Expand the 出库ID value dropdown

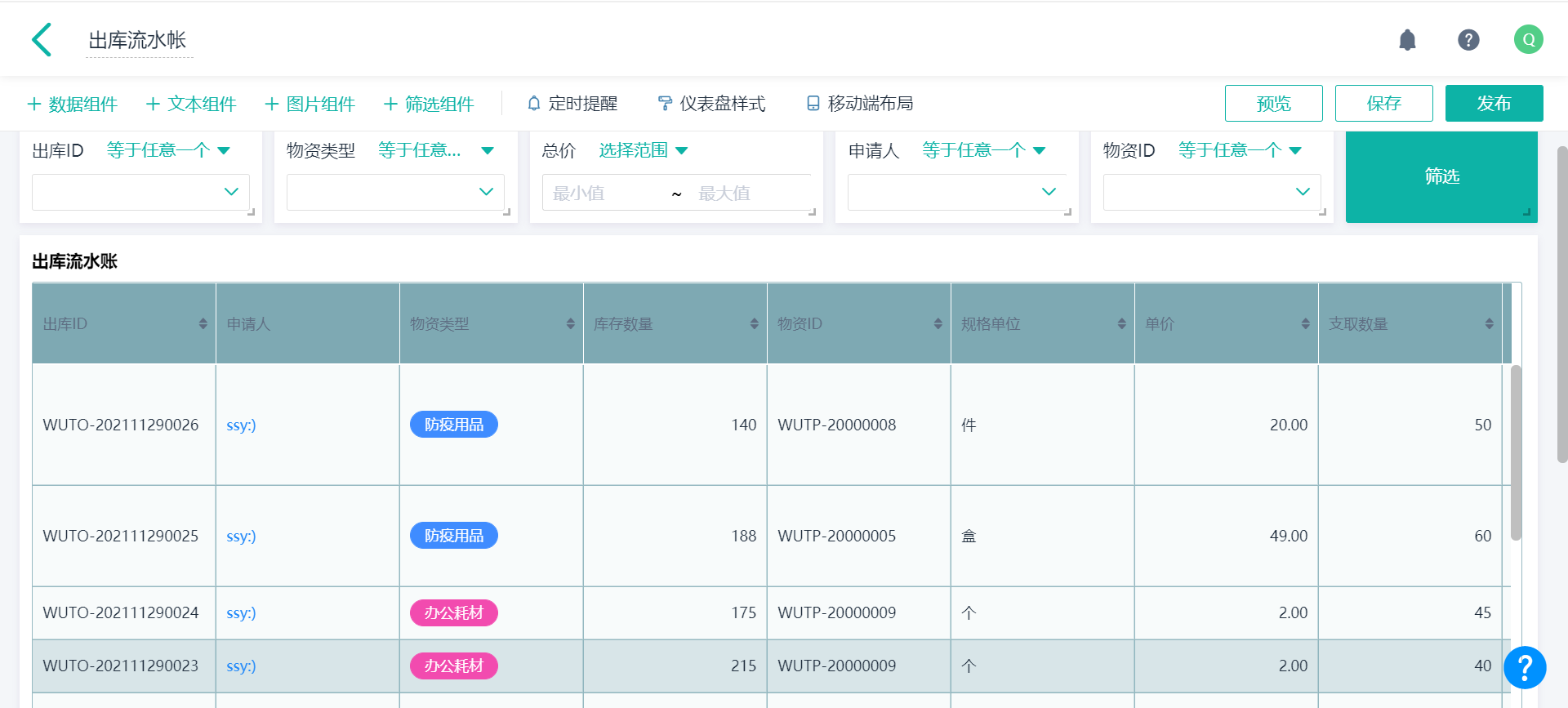140,192
